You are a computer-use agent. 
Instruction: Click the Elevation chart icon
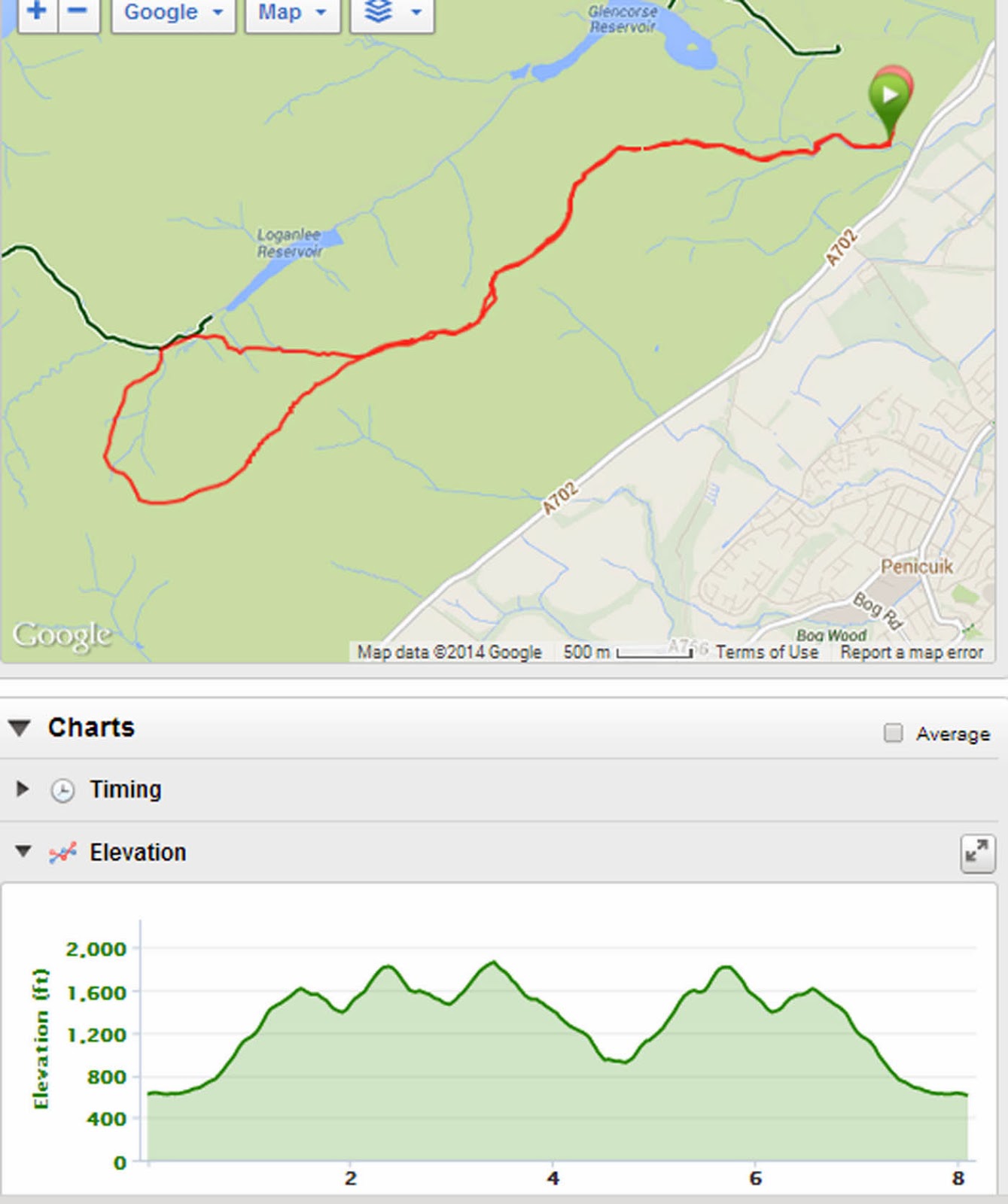pyautogui.click(x=62, y=853)
